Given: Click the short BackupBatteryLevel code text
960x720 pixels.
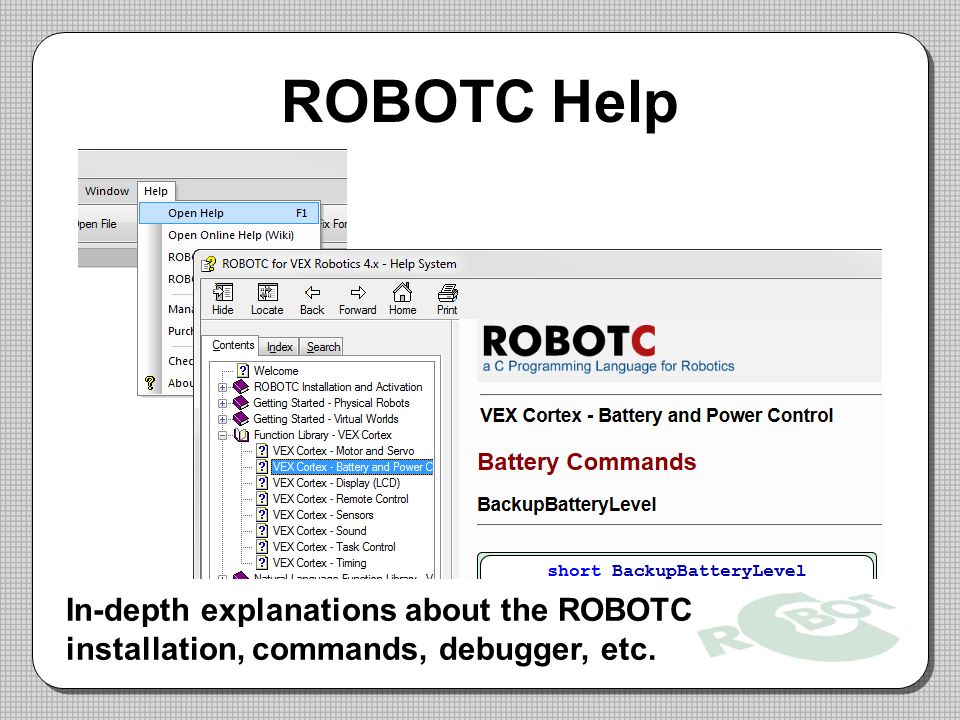Looking at the screenshot, I should tap(676, 570).
